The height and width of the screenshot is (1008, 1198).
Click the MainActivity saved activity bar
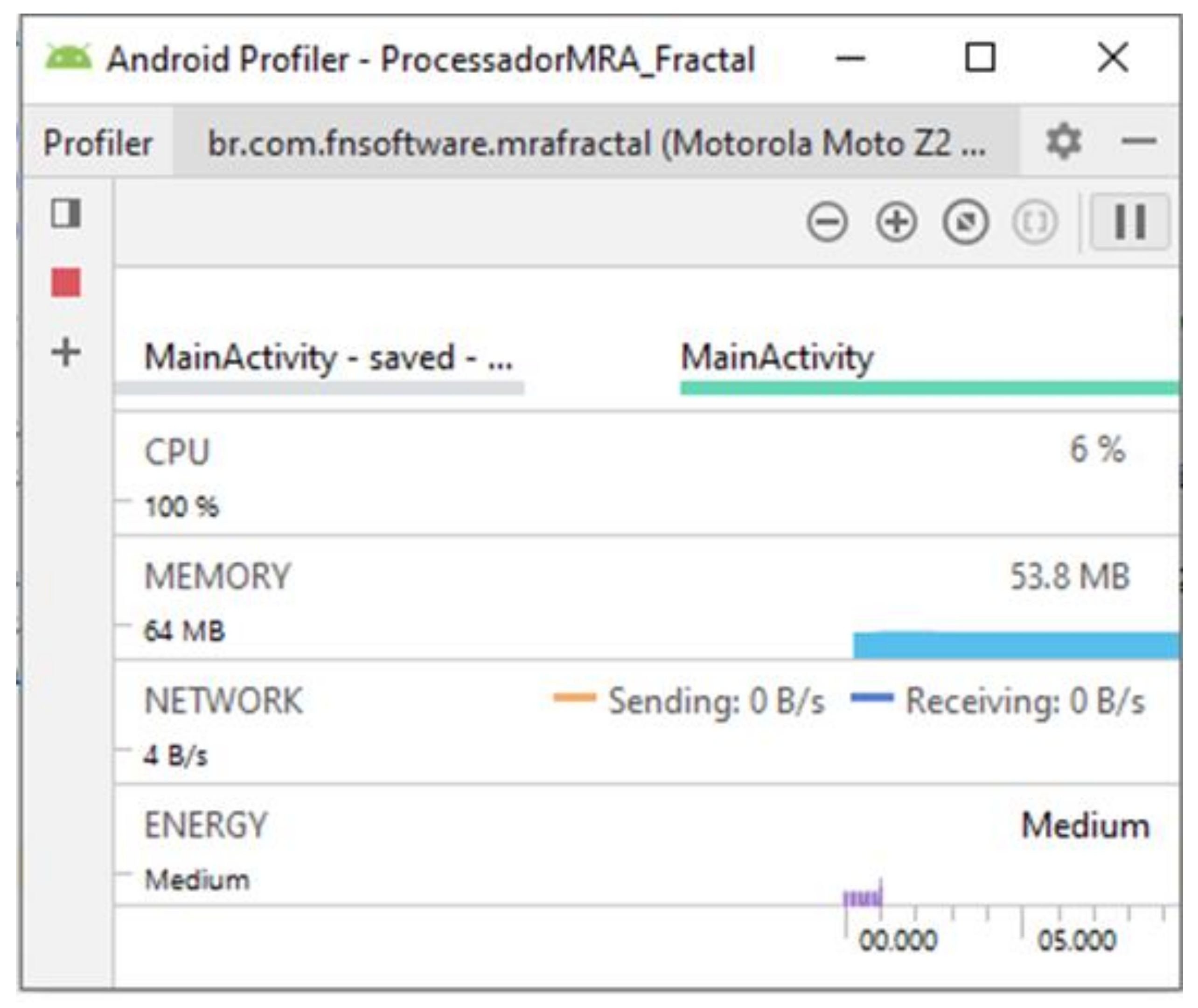319,389
